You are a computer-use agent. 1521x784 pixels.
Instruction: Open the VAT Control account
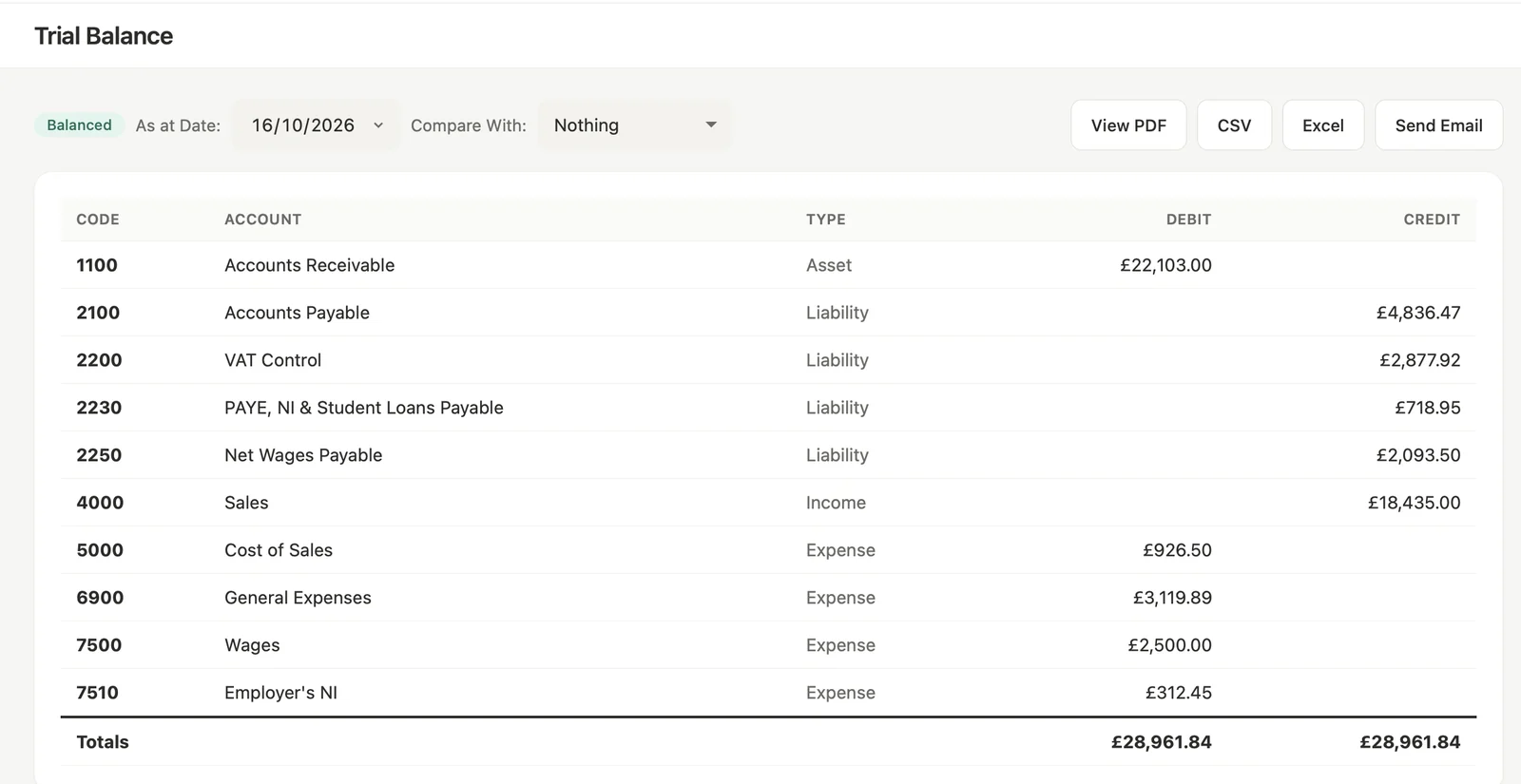(x=273, y=360)
